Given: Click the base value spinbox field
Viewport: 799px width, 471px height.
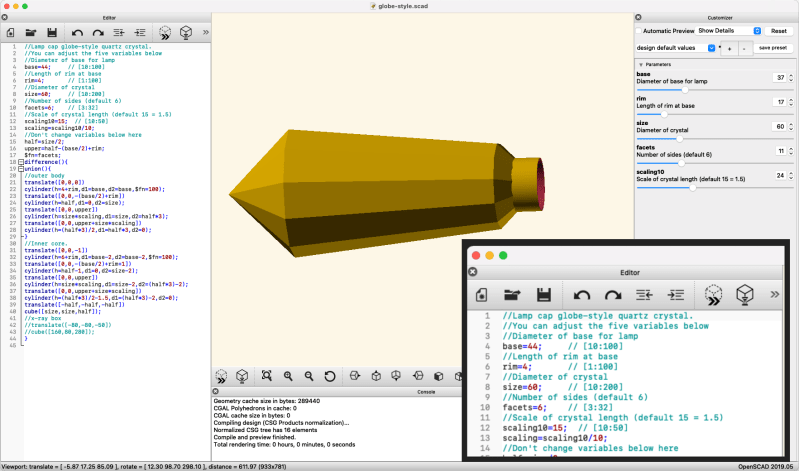Looking at the screenshot, I should (777, 77).
